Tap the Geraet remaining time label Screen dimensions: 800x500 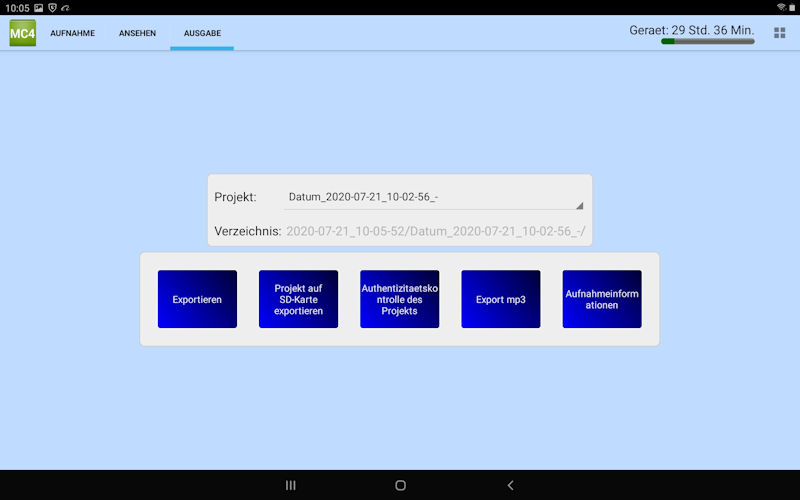[x=691, y=29]
